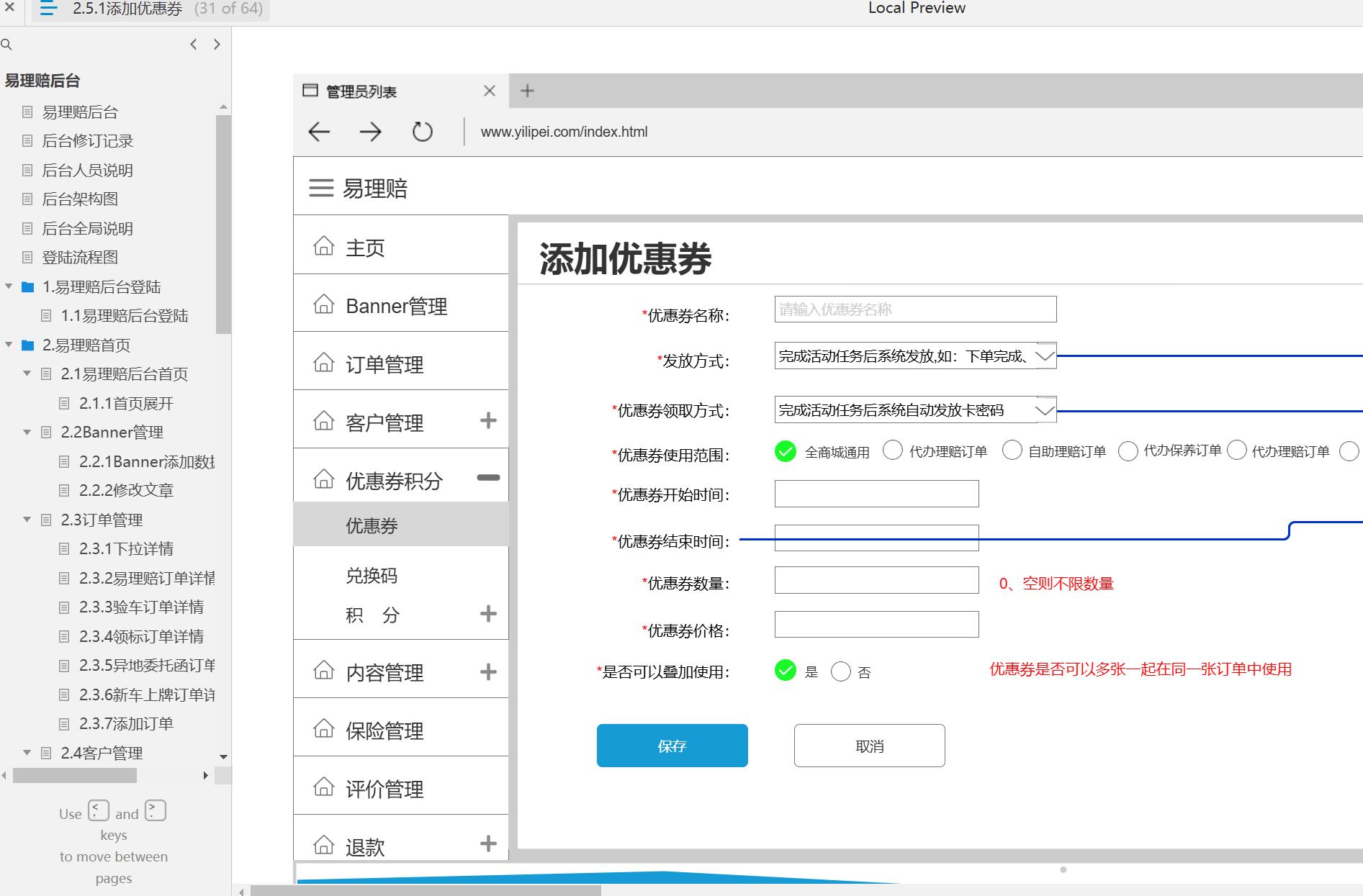Viewport: 1363px width, 896px height.
Task: Switch to the 管理员列表 tab
Action: click(x=400, y=91)
